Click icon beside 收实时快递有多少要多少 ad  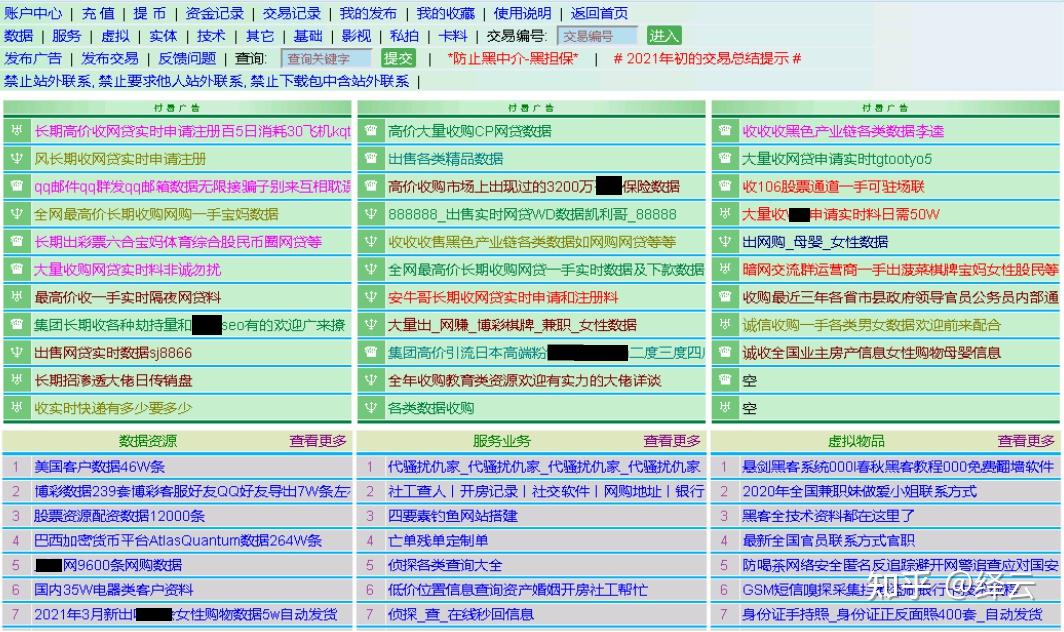click(17, 407)
